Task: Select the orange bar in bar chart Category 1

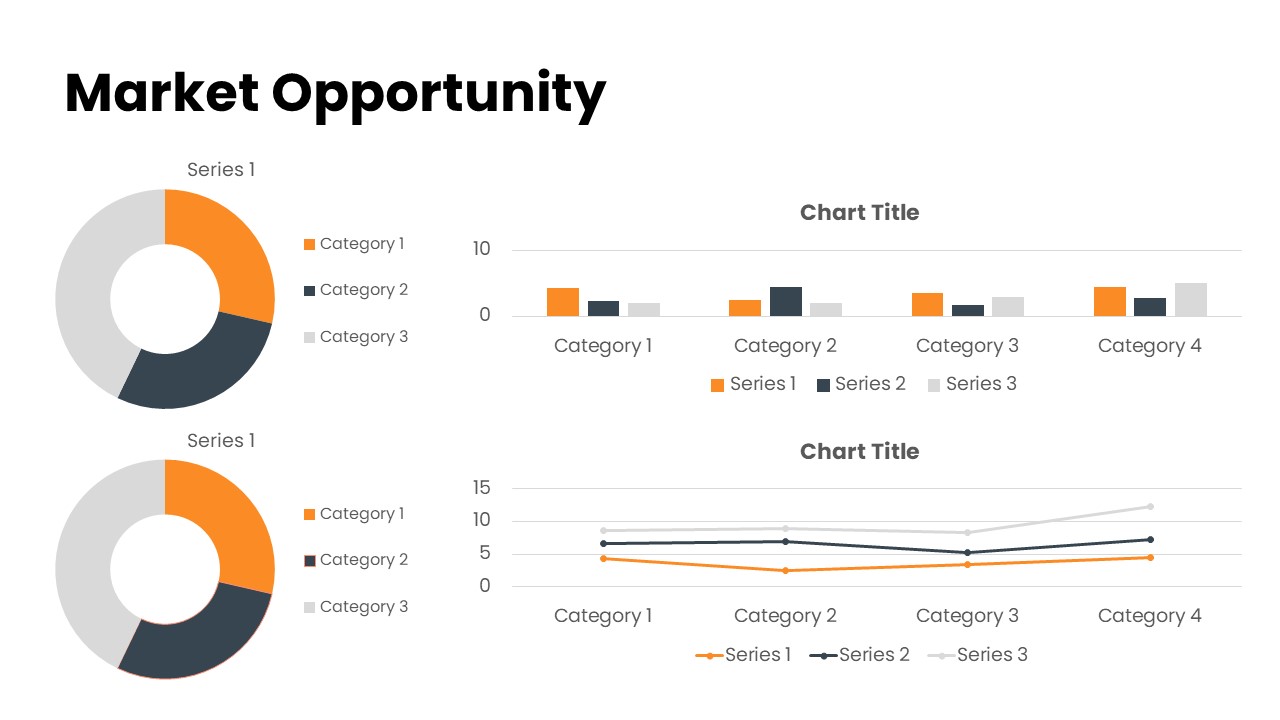Action: click(x=563, y=302)
